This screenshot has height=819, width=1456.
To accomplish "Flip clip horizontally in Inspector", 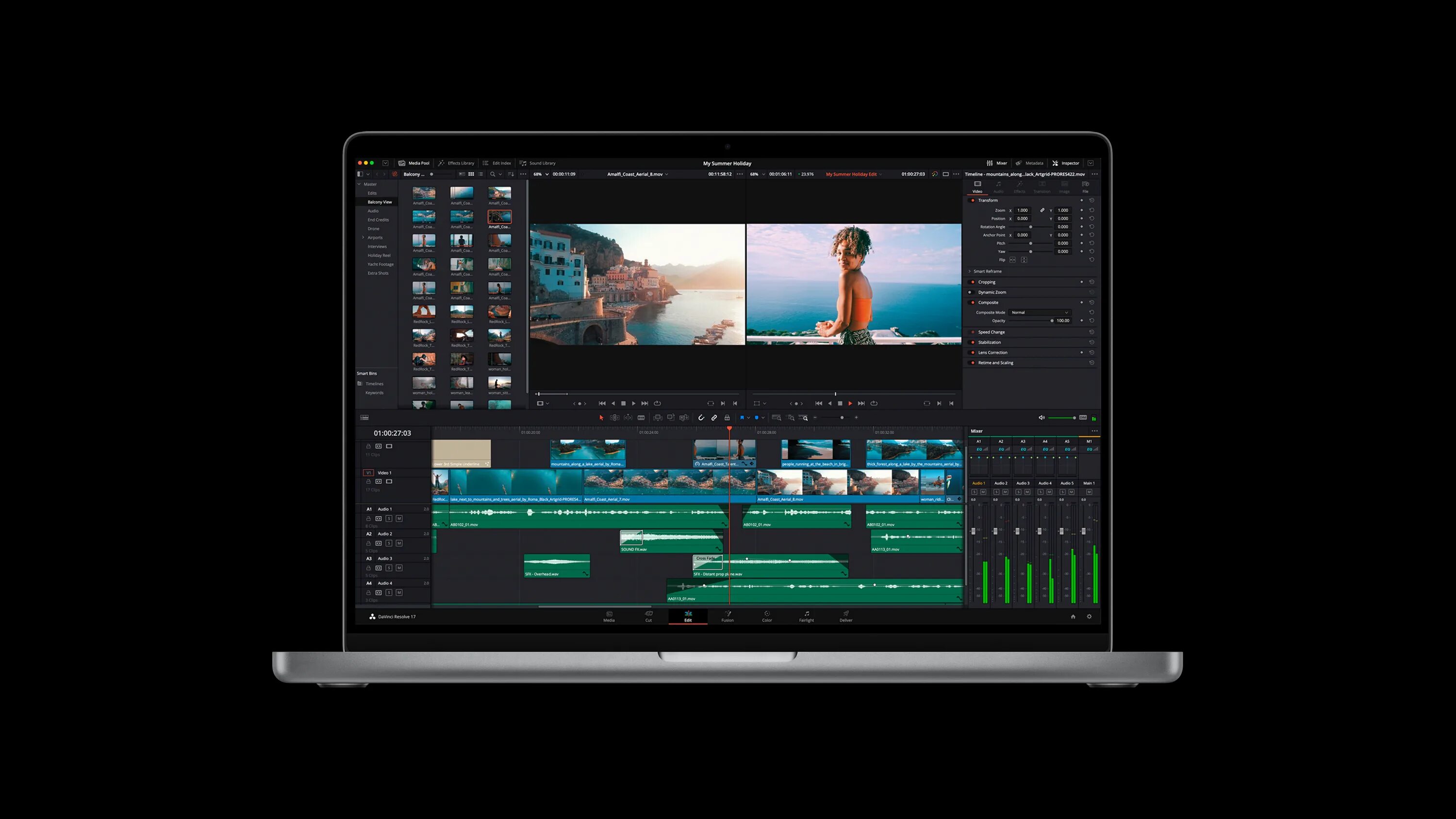I will [1012, 260].
